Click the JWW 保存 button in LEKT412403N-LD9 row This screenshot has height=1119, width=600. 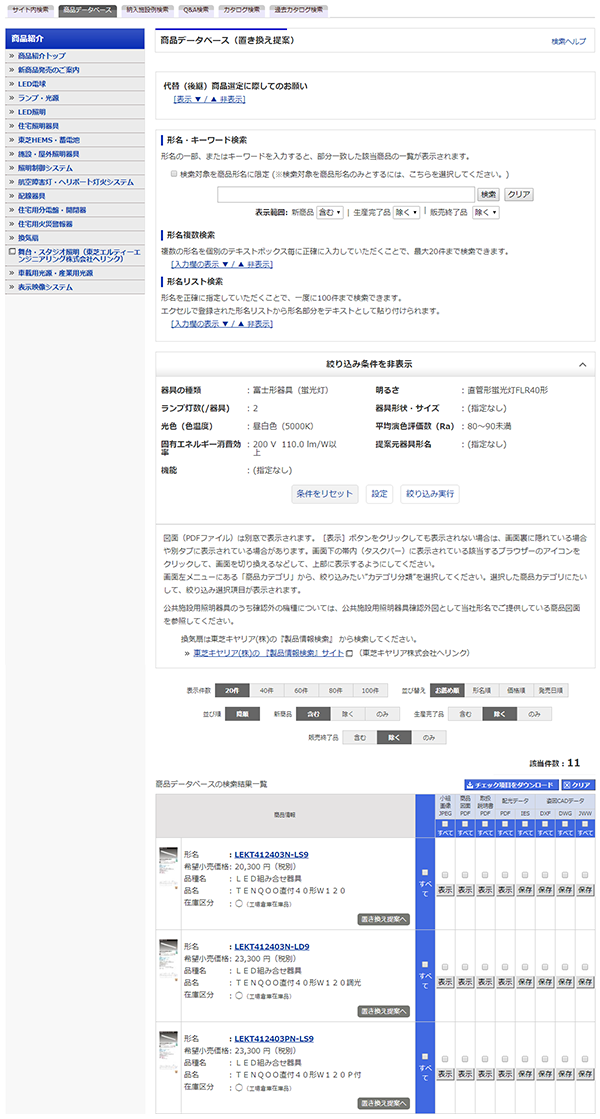click(585, 982)
